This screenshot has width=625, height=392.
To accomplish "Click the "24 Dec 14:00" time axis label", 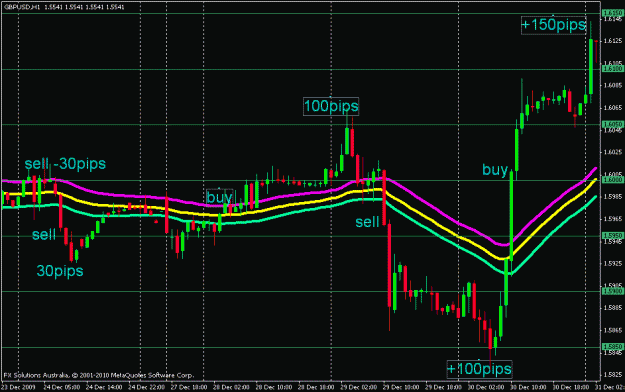I will (104, 387).
